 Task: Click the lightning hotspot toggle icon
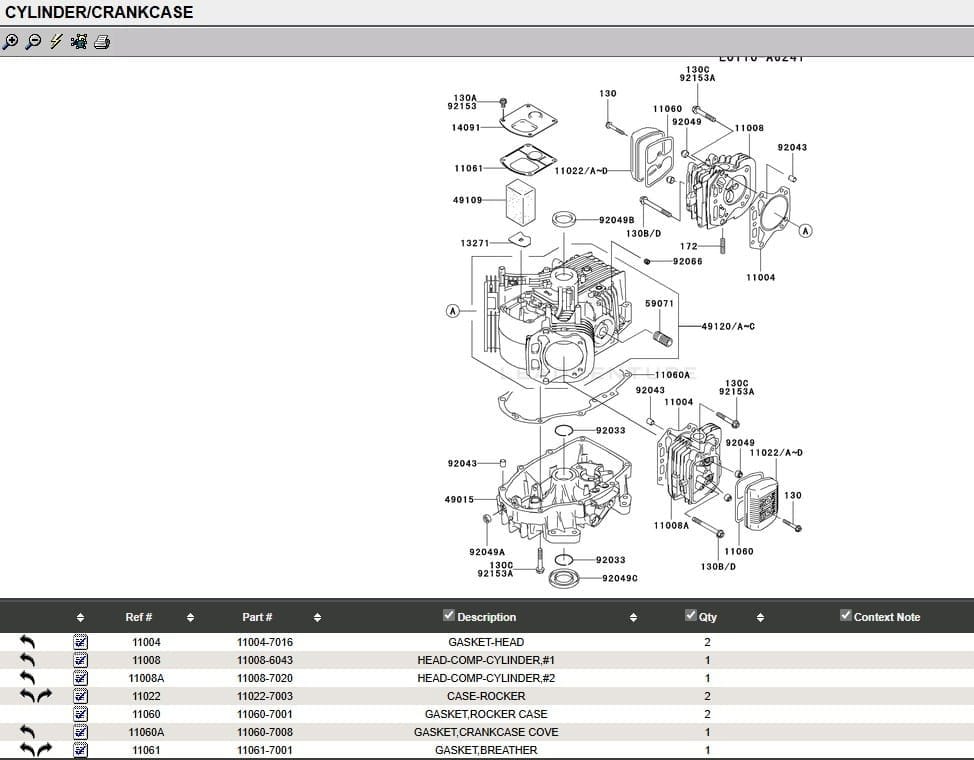point(55,42)
